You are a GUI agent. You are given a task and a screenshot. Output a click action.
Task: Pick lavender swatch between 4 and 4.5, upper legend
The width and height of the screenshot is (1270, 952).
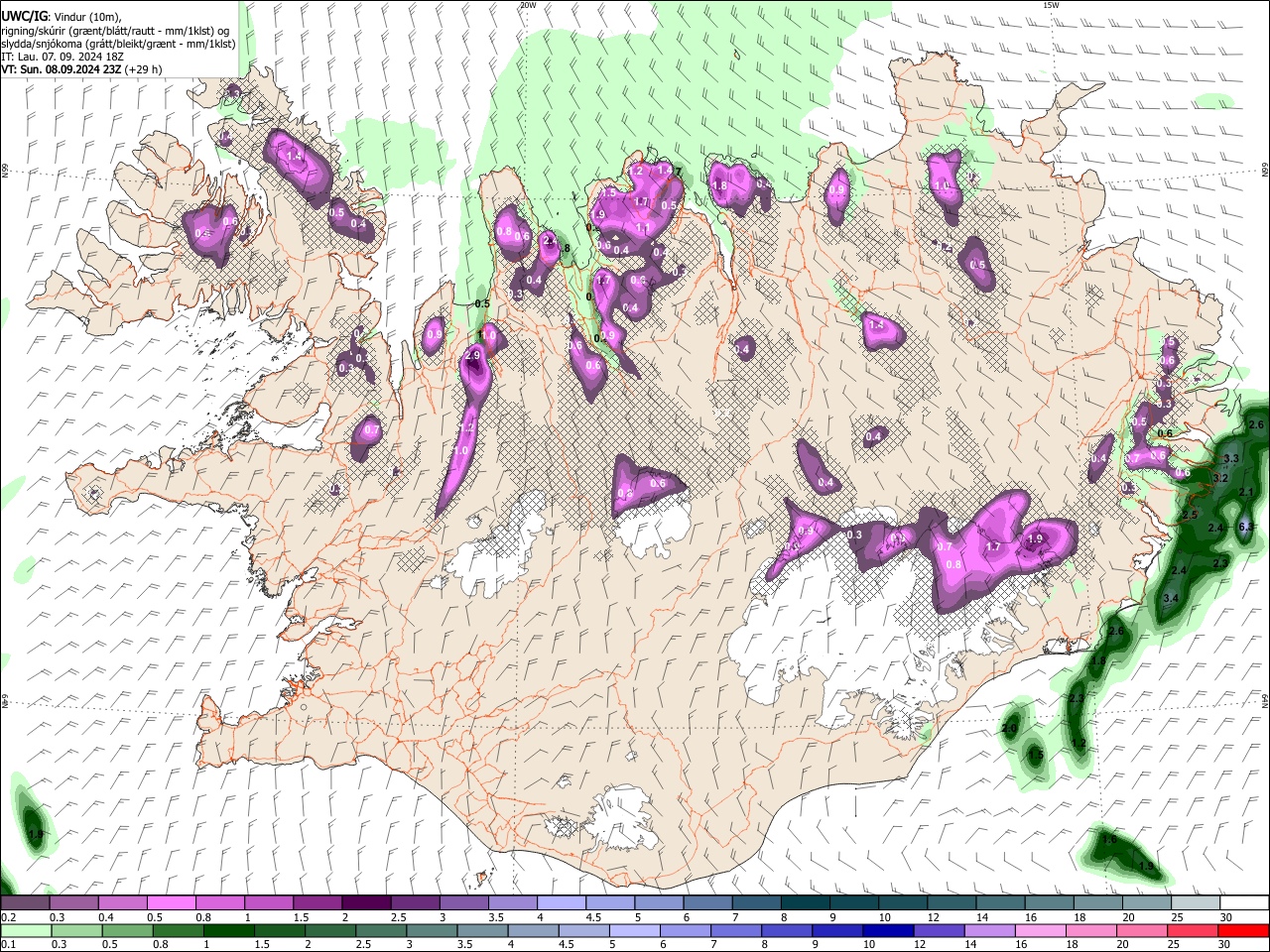click(x=562, y=903)
